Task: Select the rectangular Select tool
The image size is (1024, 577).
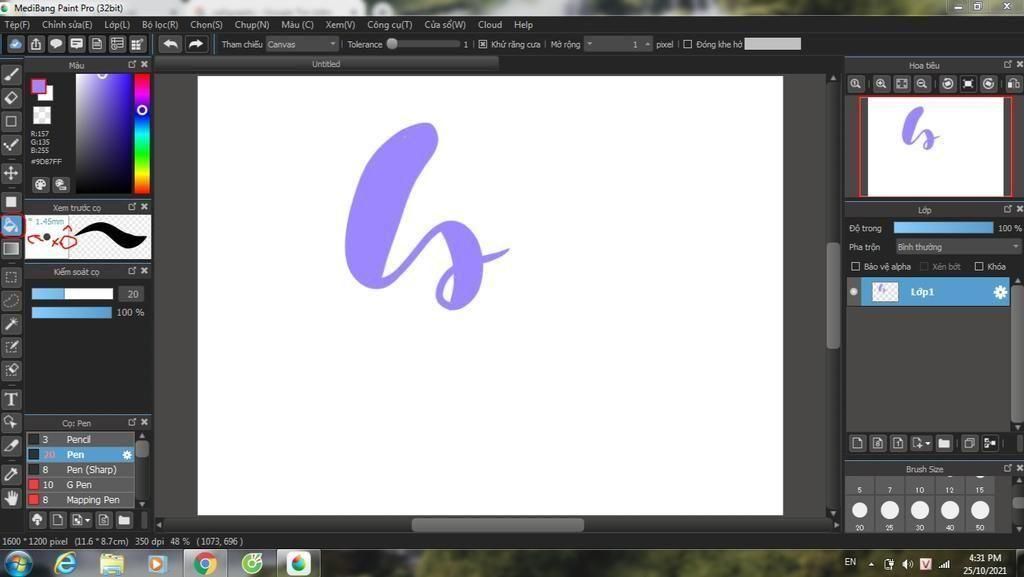Action: click(x=11, y=277)
